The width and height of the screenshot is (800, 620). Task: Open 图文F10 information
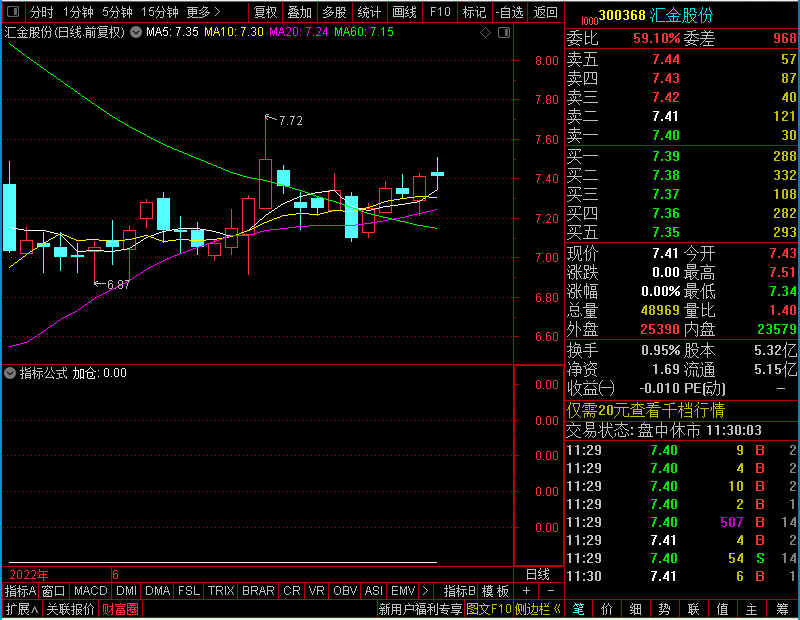point(489,609)
